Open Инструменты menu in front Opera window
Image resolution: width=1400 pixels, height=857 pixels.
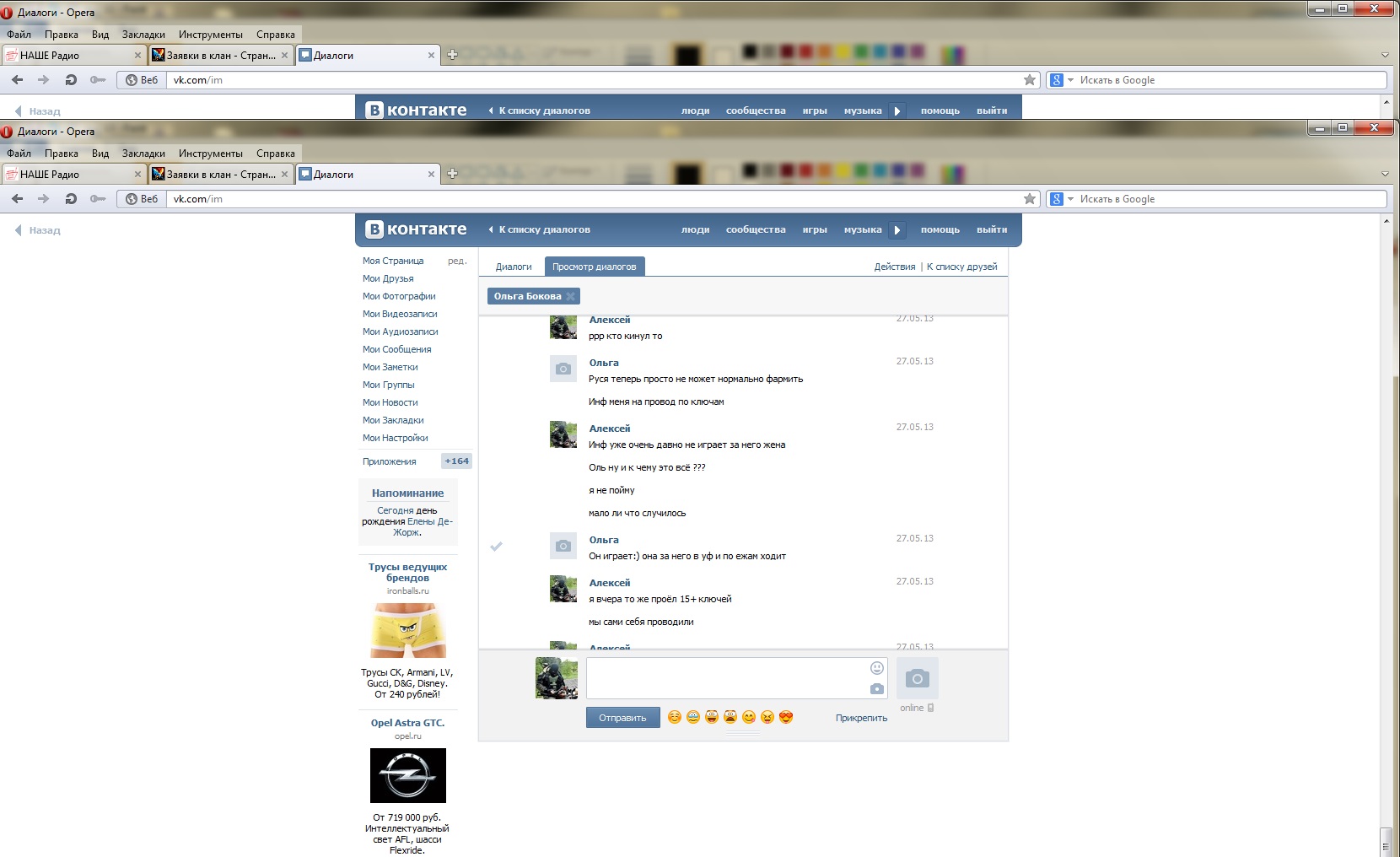point(211,154)
